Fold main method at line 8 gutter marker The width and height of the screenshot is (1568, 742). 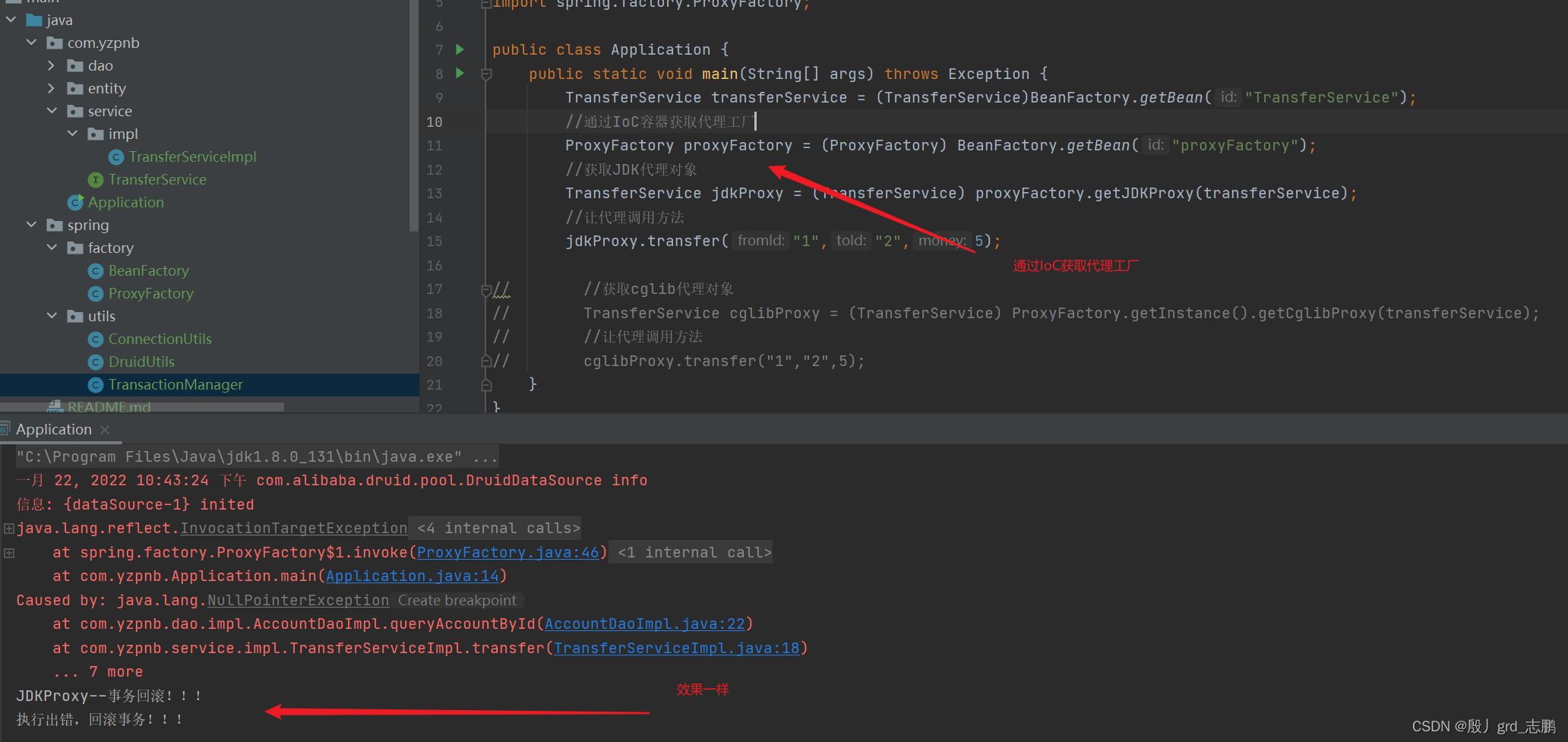[x=486, y=74]
